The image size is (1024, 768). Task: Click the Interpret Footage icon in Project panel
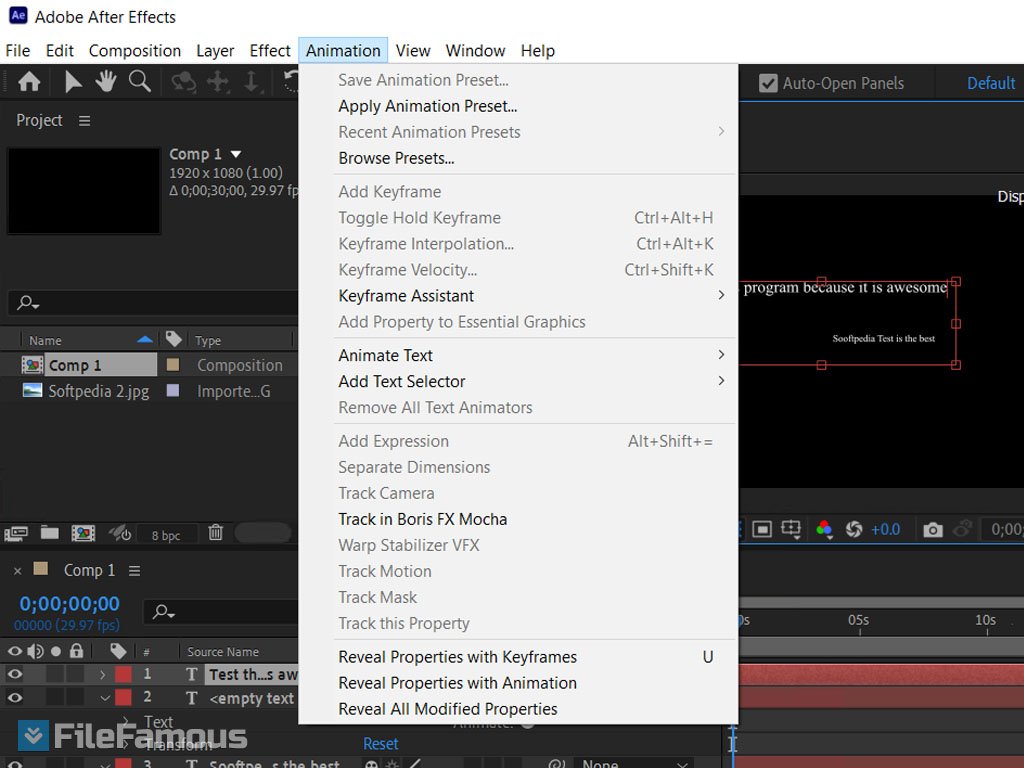(x=16, y=534)
